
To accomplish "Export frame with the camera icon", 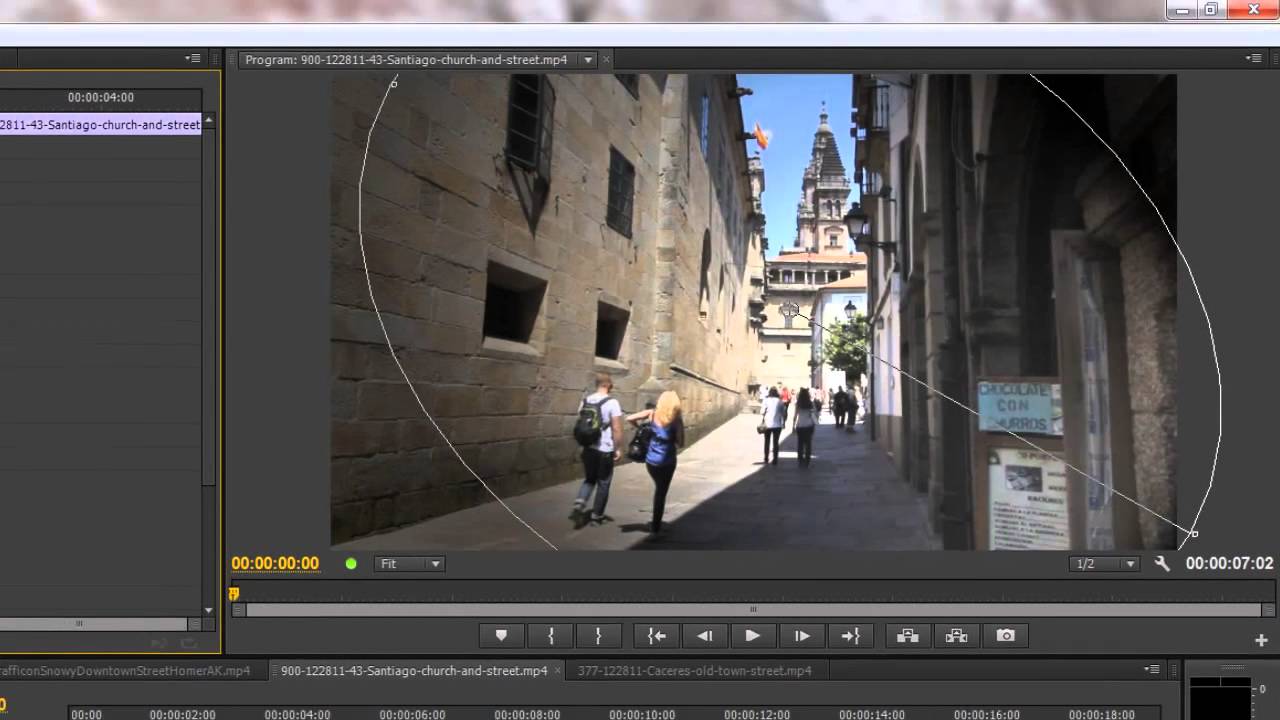I will (x=1005, y=636).
